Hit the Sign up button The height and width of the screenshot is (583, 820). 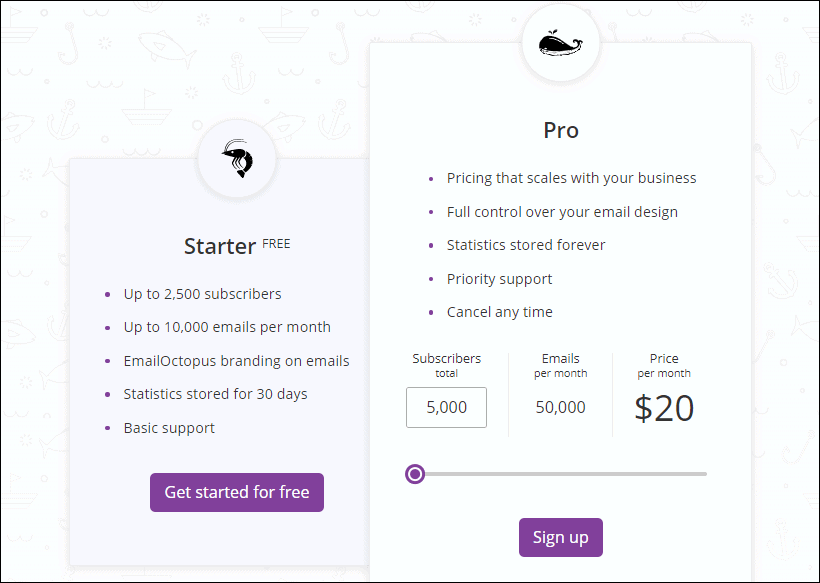pos(560,537)
